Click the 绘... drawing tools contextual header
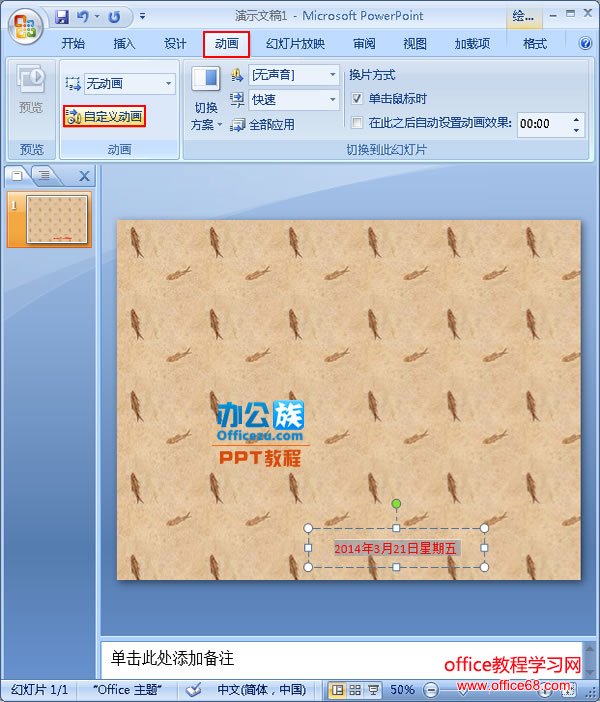 click(x=523, y=17)
